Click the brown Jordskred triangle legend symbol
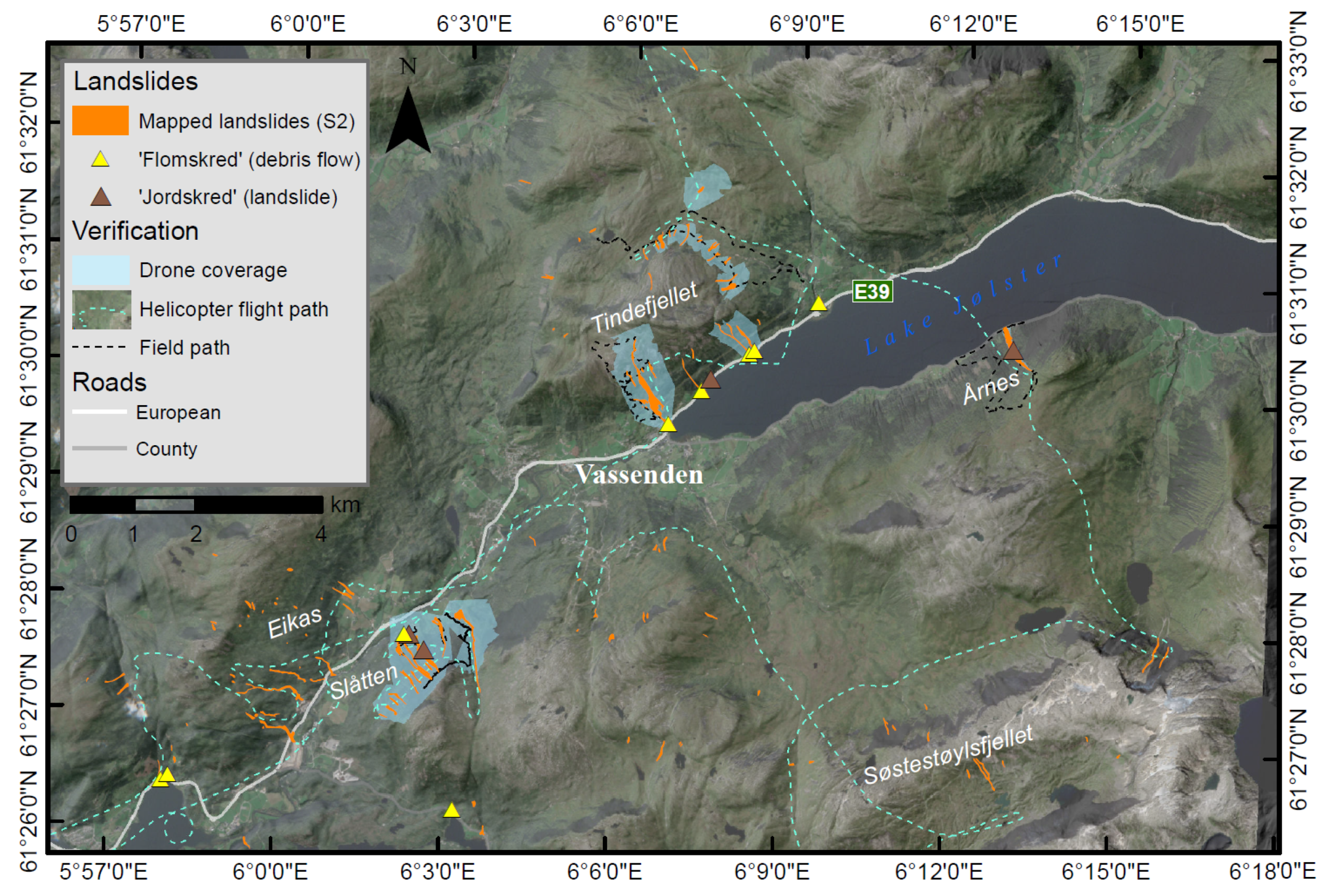Image resolution: width=1327 pixels, height=896 pixels. click(100, 197)
